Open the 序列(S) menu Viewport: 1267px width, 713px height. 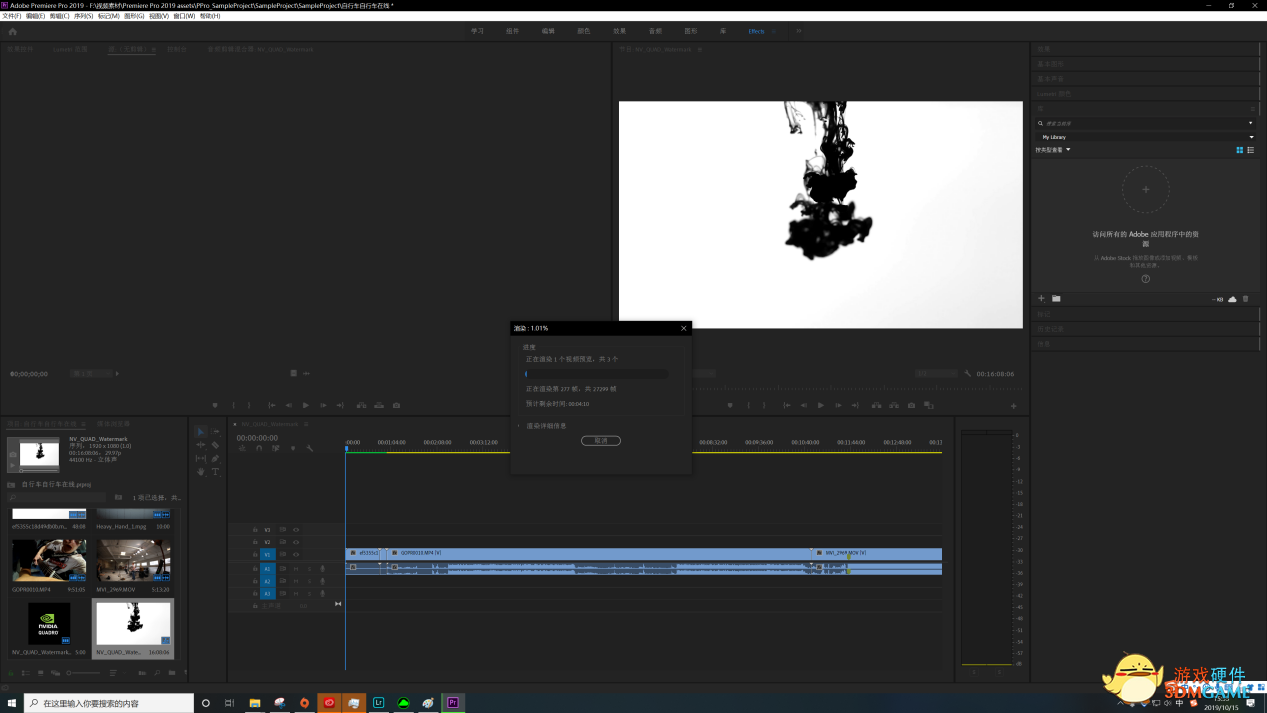tap(83, 16)
